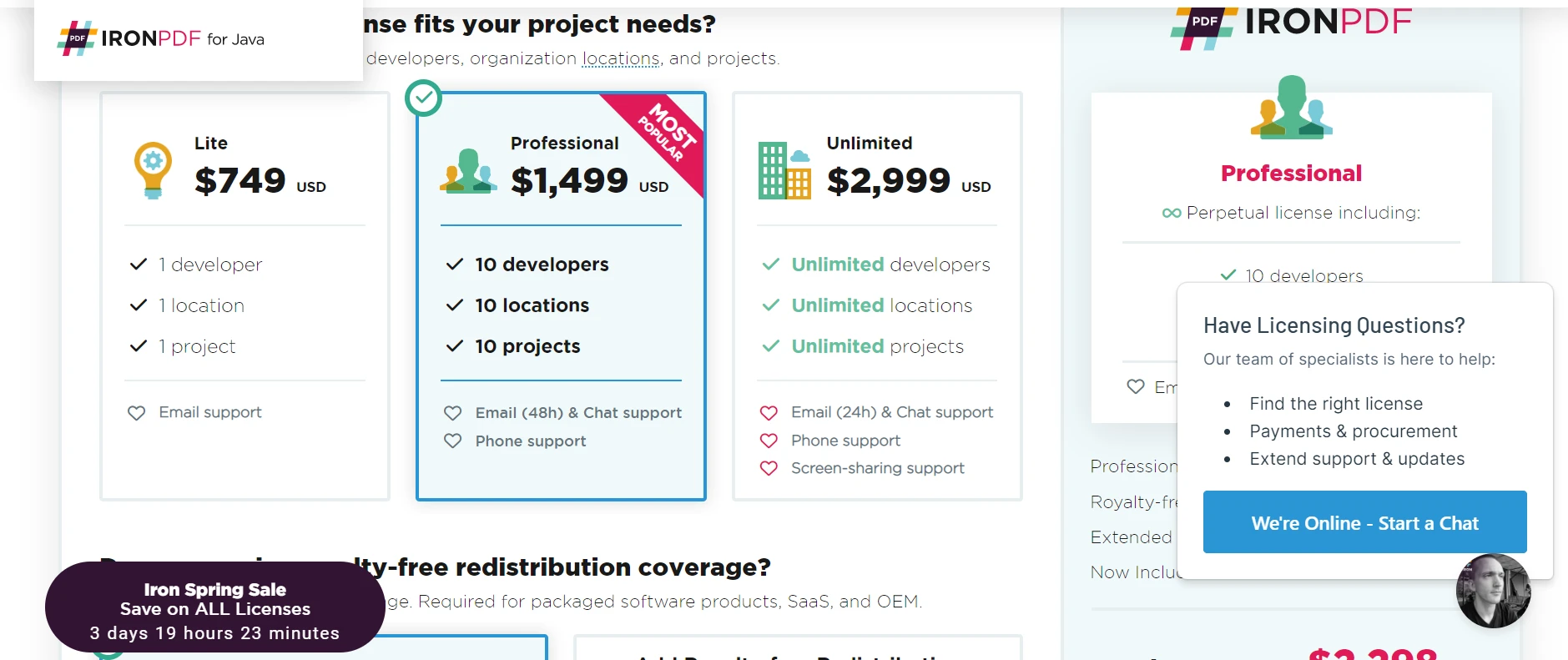Click the checkmark next to 1 location

click(139, 305)
